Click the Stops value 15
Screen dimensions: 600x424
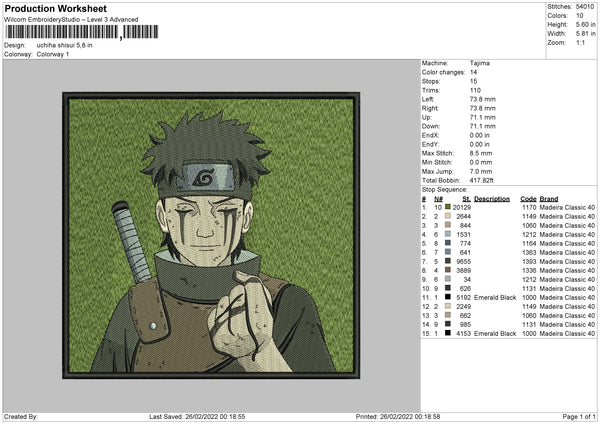pos(473,81)
